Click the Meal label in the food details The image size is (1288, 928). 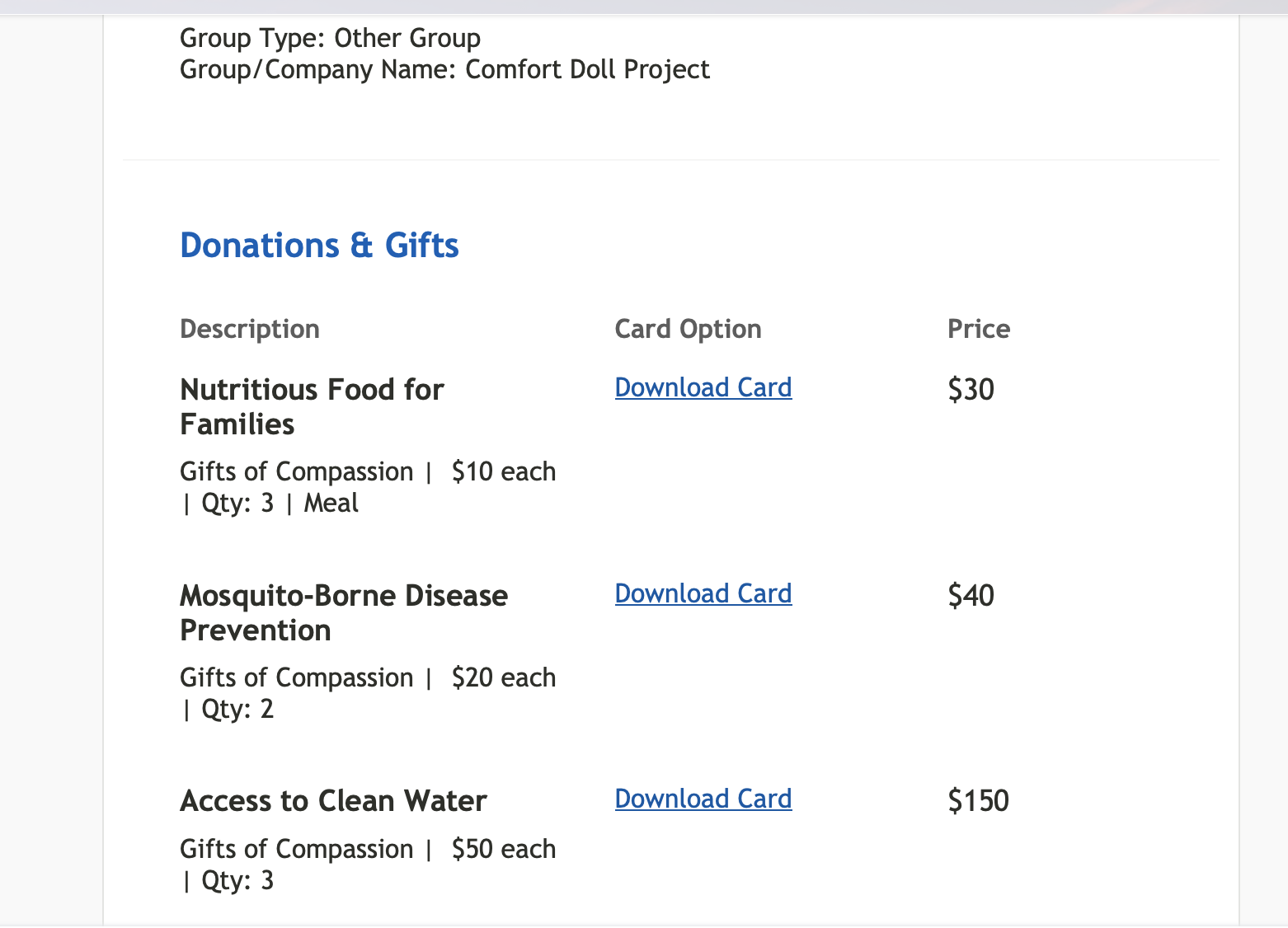coord(331,503)
